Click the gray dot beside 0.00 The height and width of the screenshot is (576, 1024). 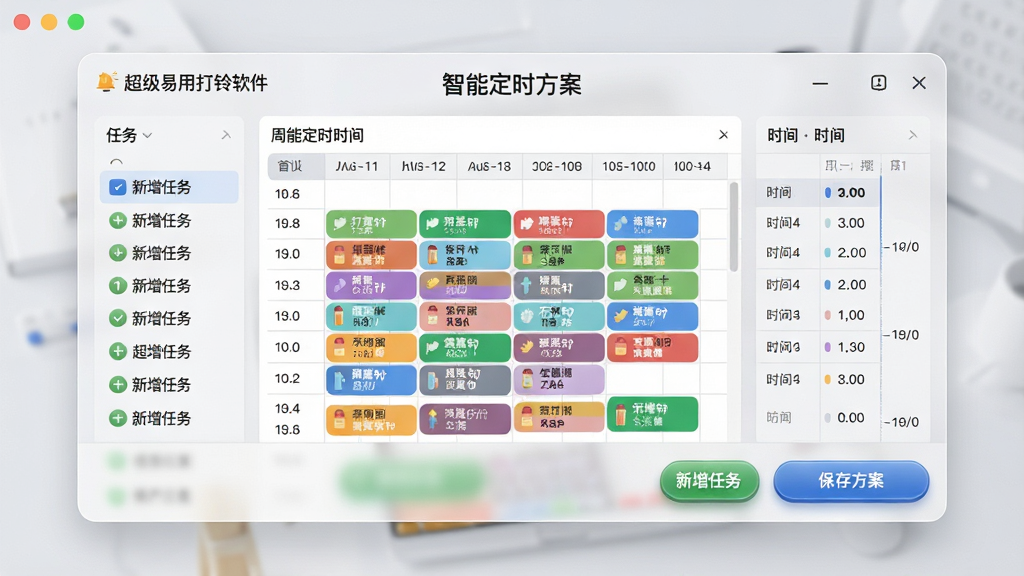827,418
